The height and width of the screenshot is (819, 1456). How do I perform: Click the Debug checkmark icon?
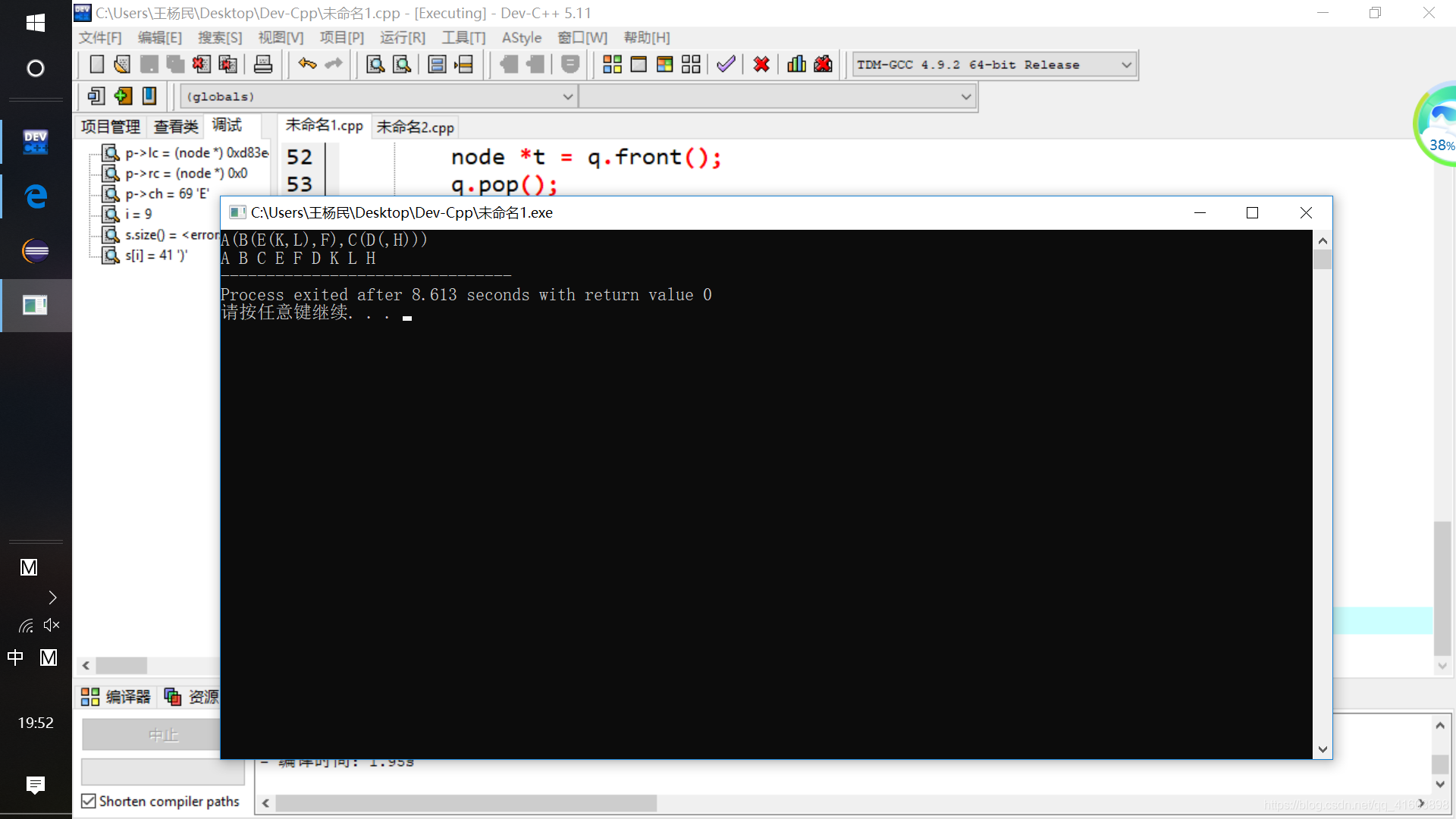click(726, 64)
